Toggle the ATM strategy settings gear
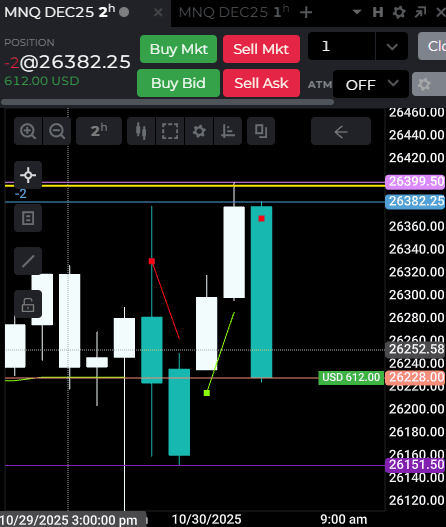The image size is (446, 527). click(424, 84)
